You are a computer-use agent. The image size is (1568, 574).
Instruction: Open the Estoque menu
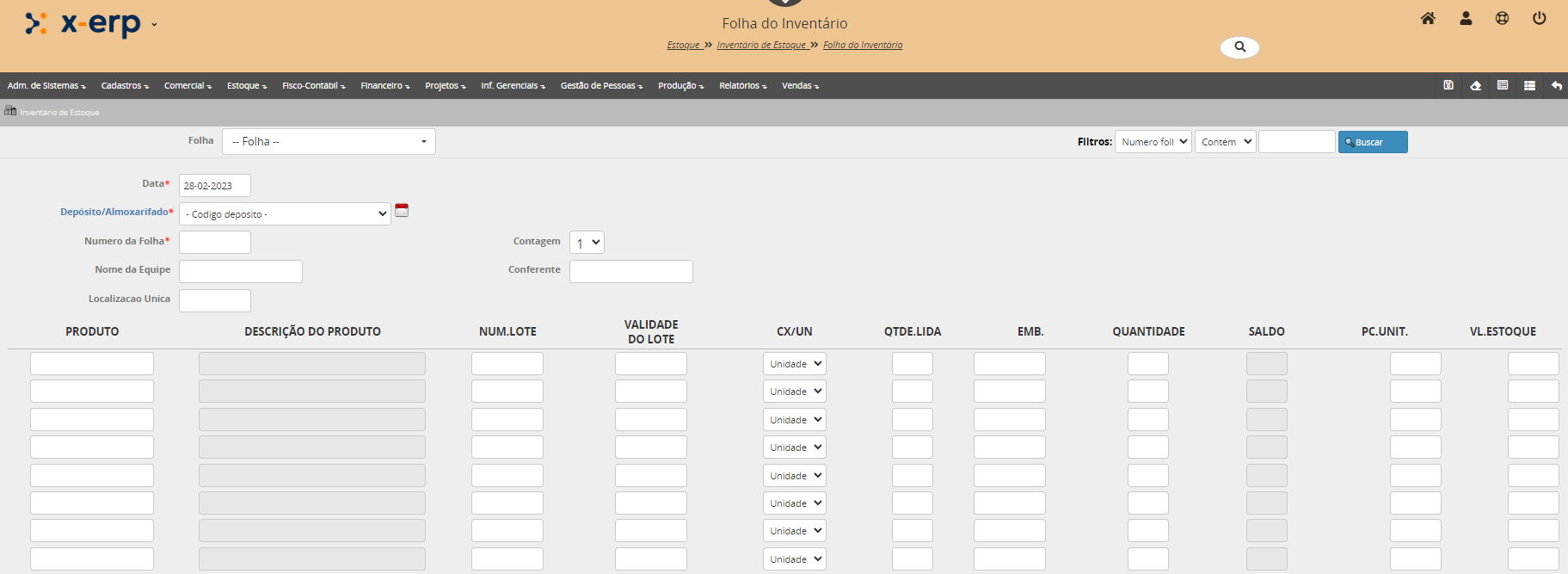(x=246, y=86)
